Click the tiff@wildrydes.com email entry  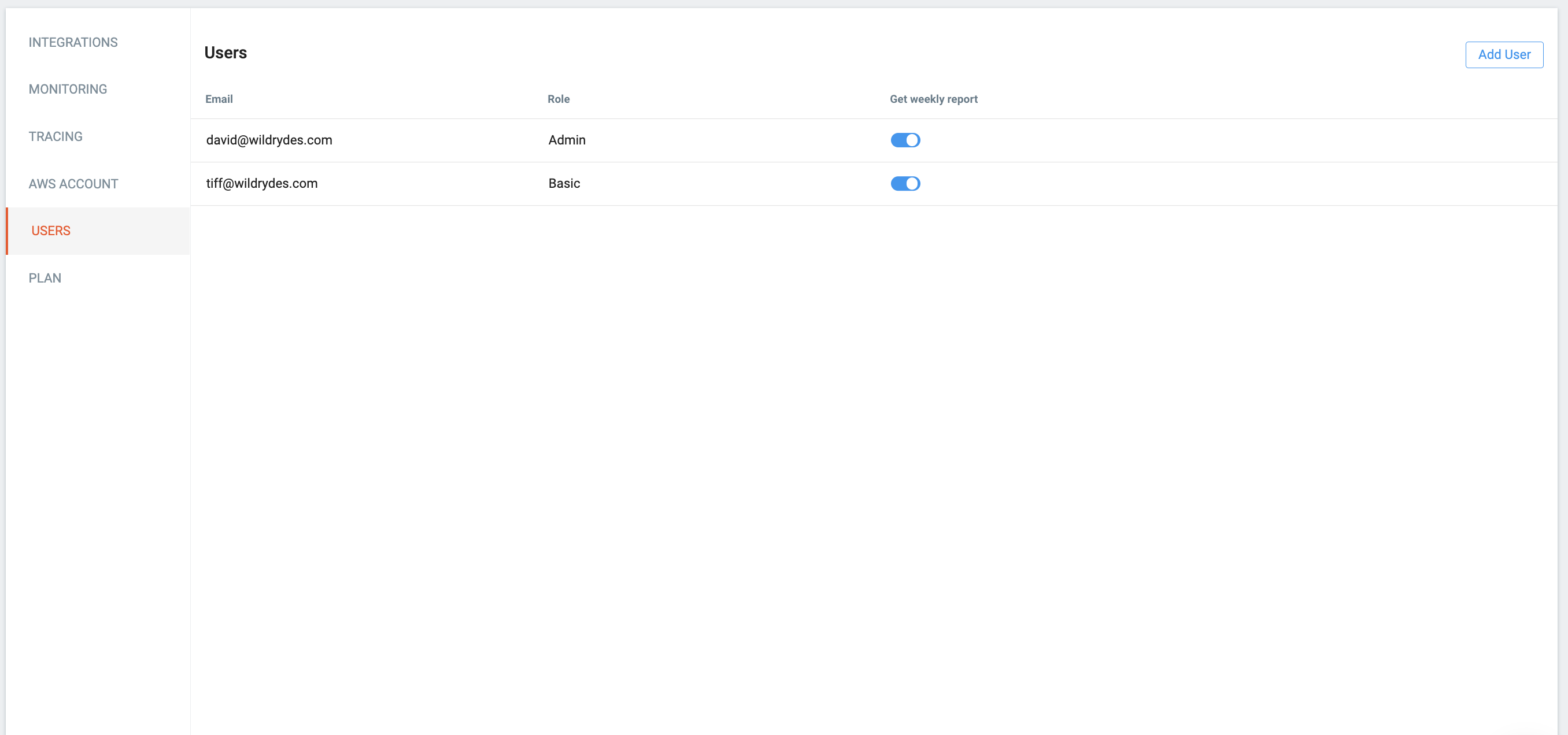point(262,184)
